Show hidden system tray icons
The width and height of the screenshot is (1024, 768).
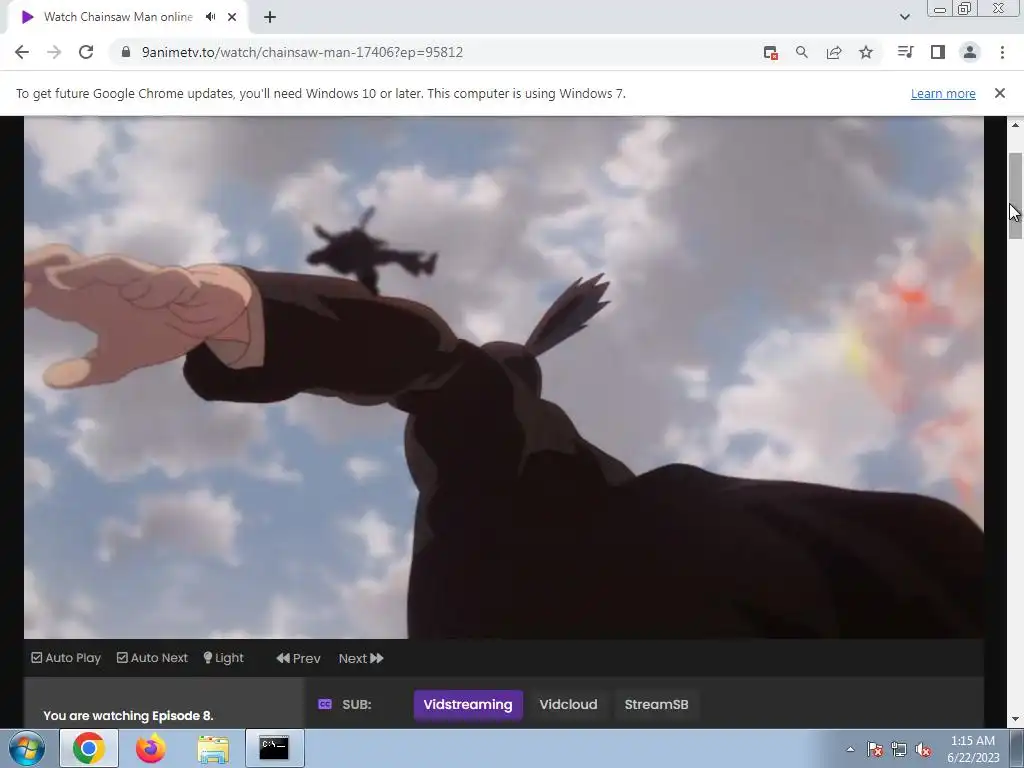tap(850, 749)
